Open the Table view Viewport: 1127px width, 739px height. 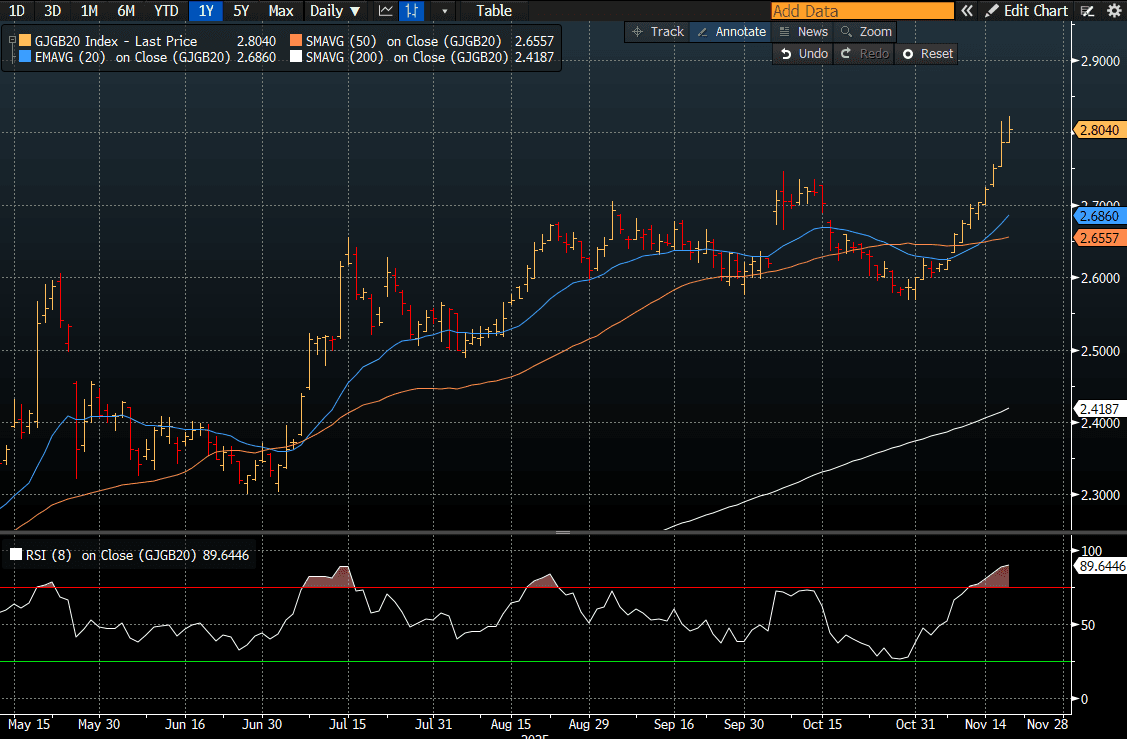(x=494, y=11)
